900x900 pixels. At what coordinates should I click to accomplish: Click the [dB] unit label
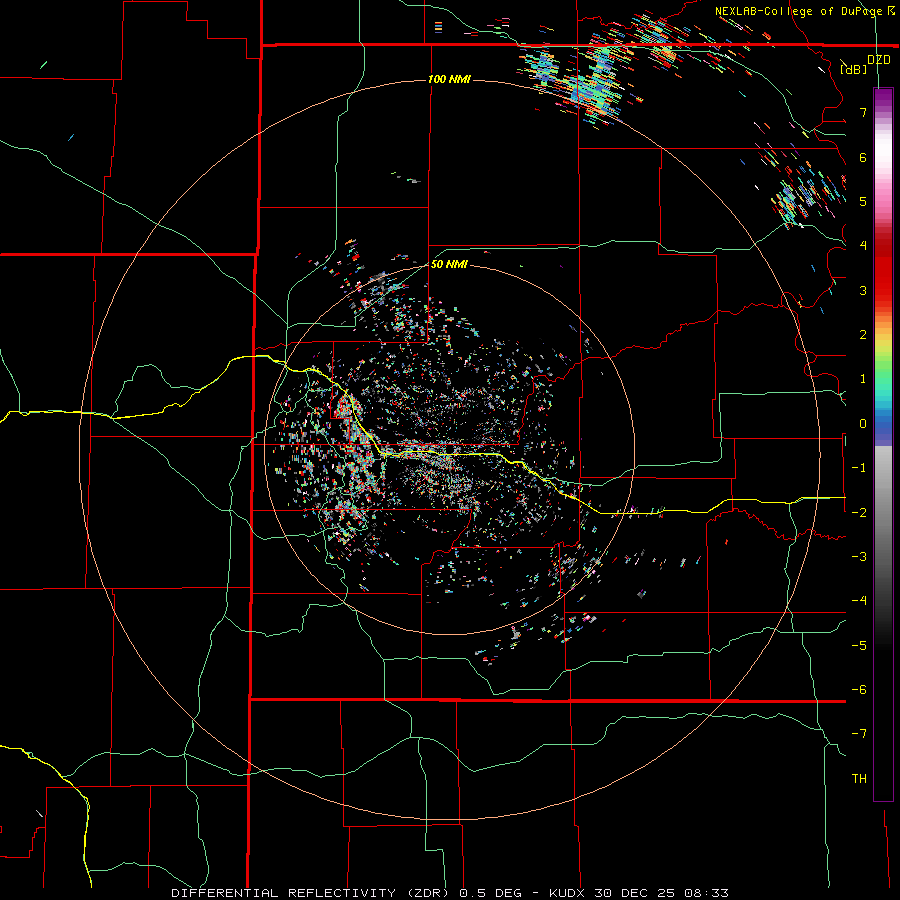coord(854,69)
